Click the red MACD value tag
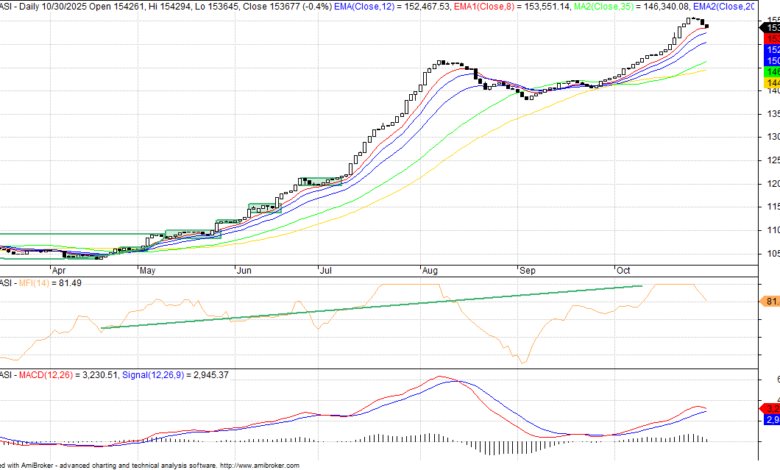 click(771, 407)
